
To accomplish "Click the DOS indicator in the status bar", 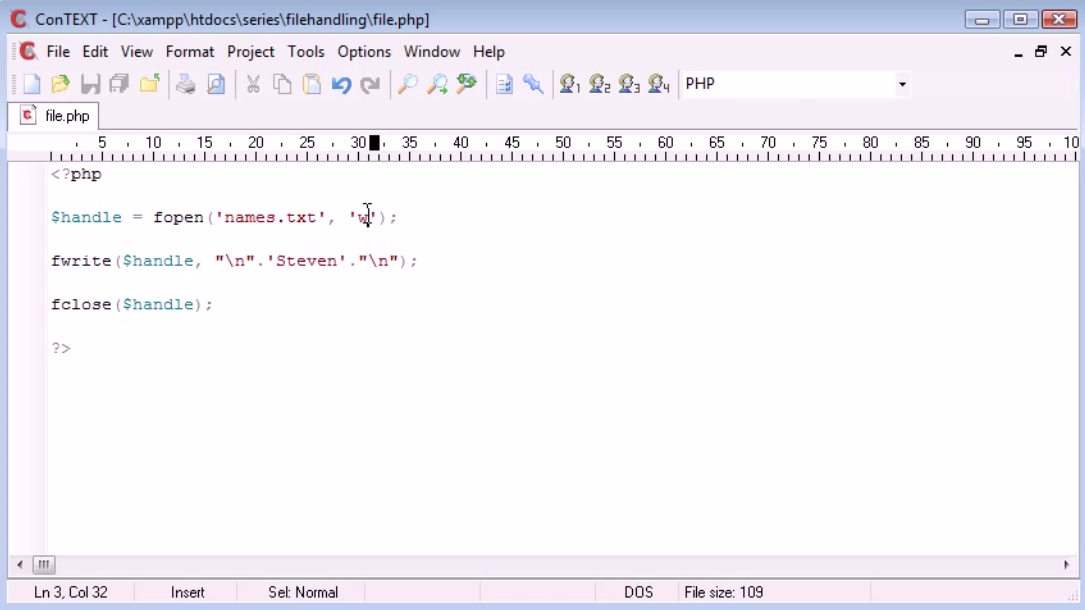I will (x=638, y=592).
